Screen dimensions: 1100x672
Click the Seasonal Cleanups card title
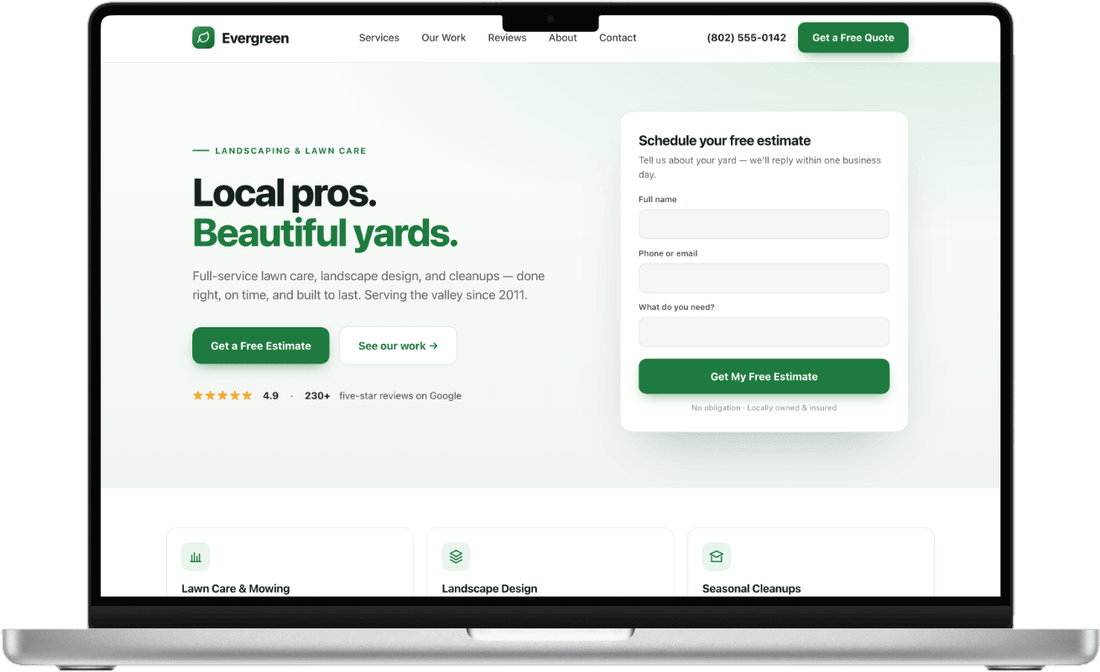click(x=751, y=589)
